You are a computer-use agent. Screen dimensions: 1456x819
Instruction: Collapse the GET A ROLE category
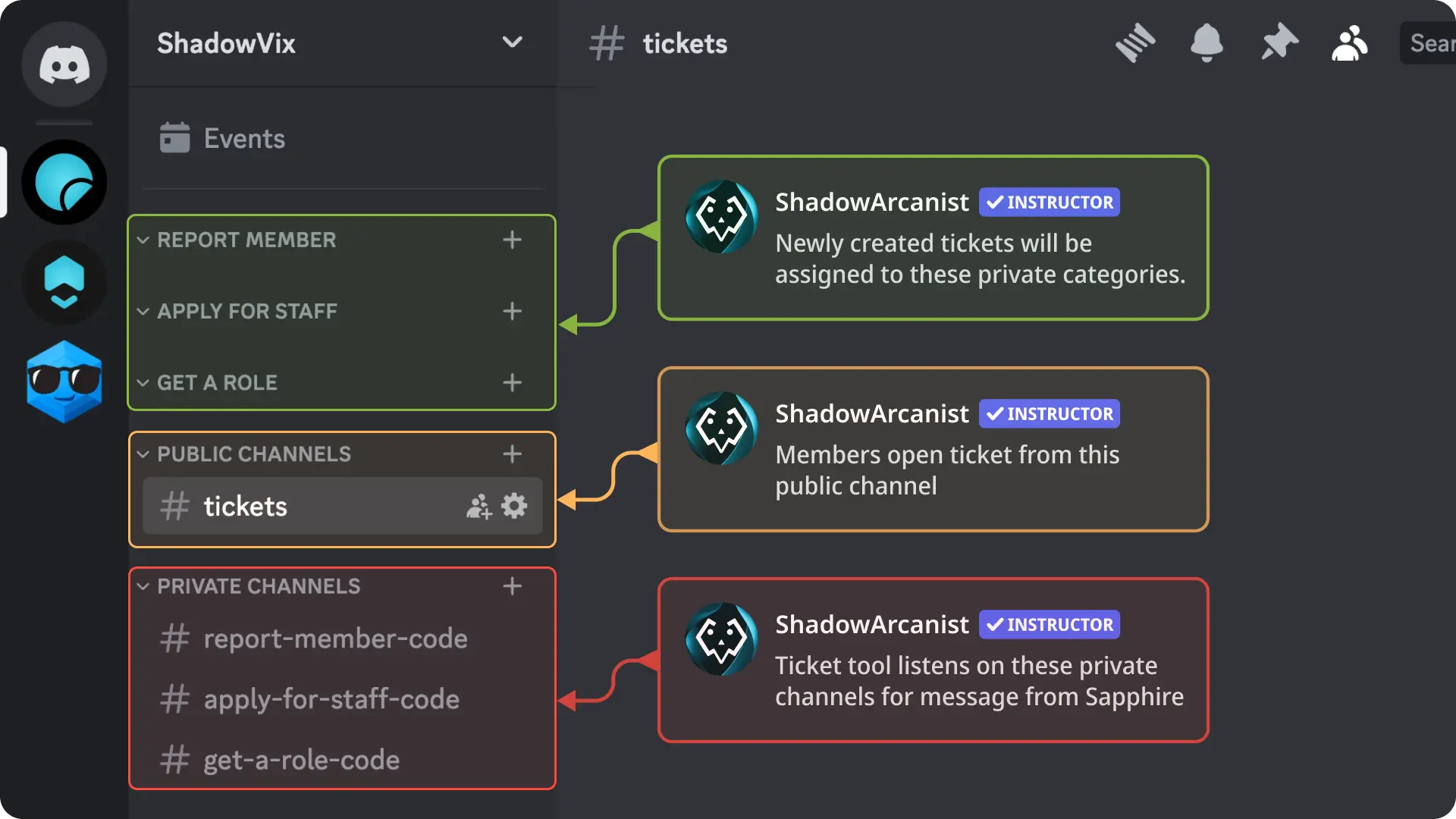143,382
